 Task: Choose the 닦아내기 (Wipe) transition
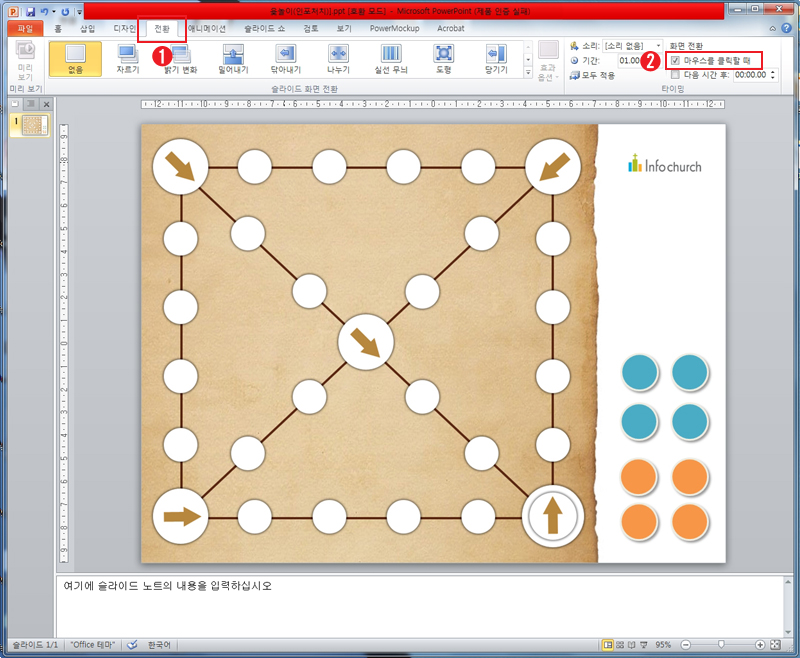[285, 59]
